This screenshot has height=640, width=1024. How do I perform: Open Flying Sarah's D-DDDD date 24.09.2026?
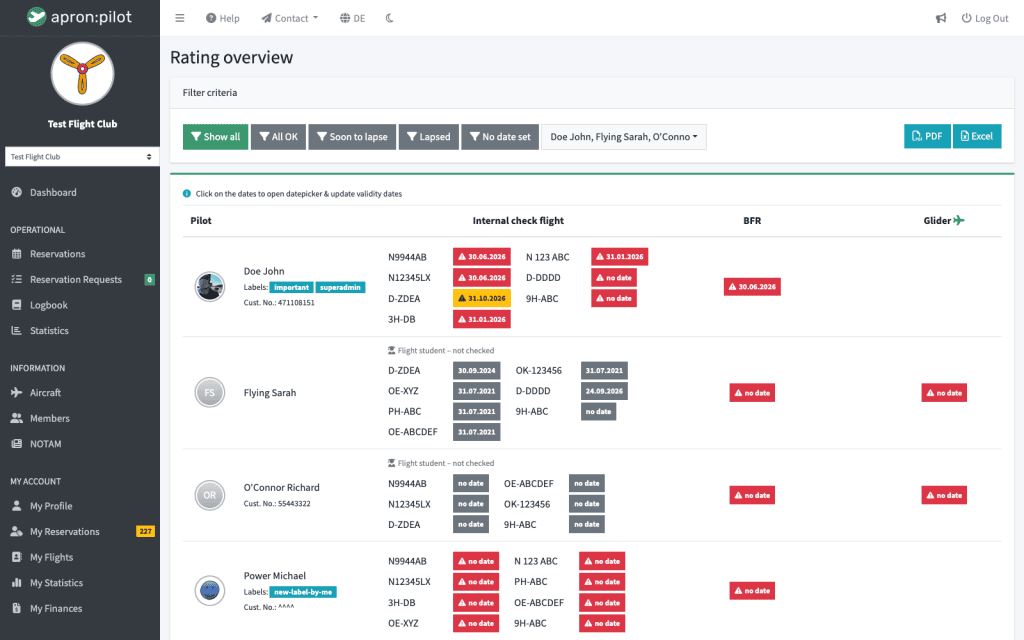coord(604,391)
